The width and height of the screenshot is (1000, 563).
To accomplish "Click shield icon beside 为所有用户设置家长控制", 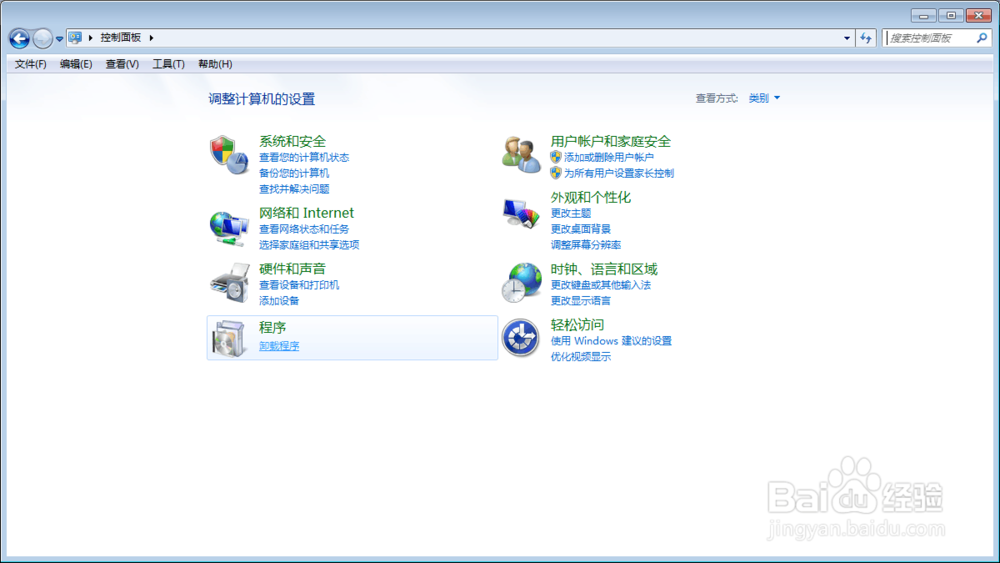I will [x=555, y=173].
